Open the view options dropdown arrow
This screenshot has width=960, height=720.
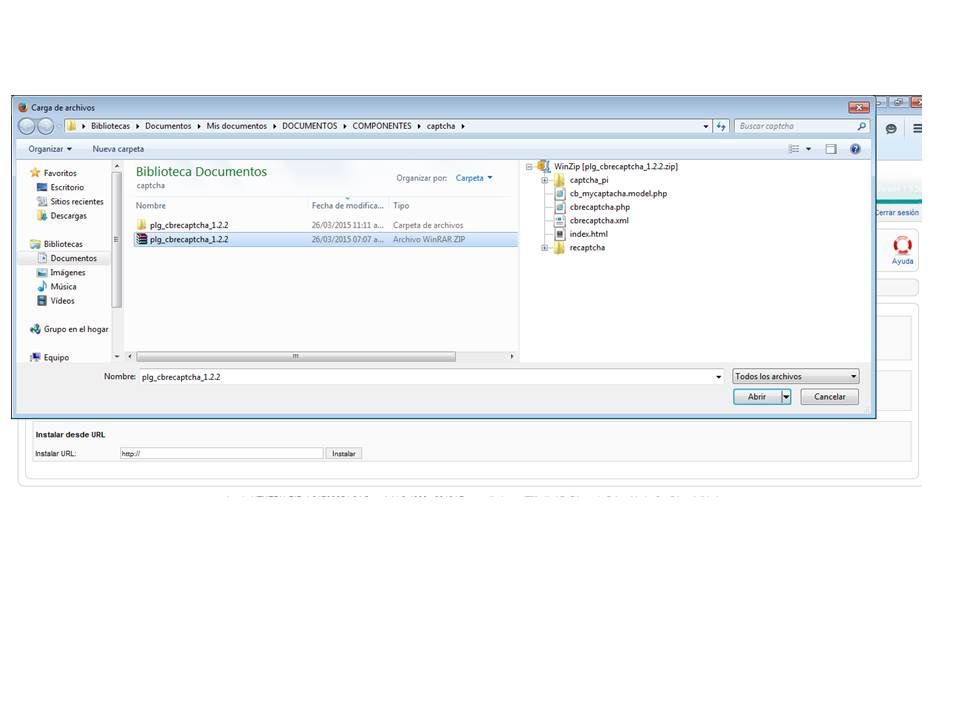pyautogui.click(x=809, y=149)
